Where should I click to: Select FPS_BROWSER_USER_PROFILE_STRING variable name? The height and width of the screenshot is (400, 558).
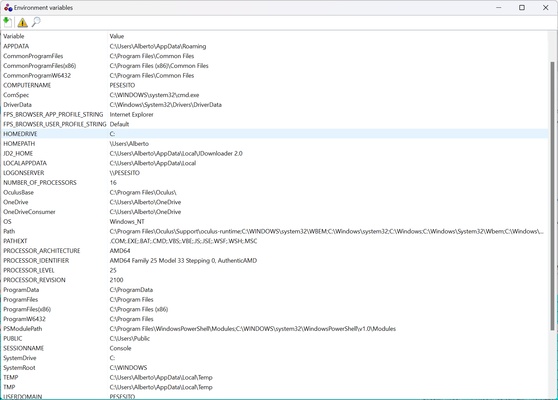(54, 124)
